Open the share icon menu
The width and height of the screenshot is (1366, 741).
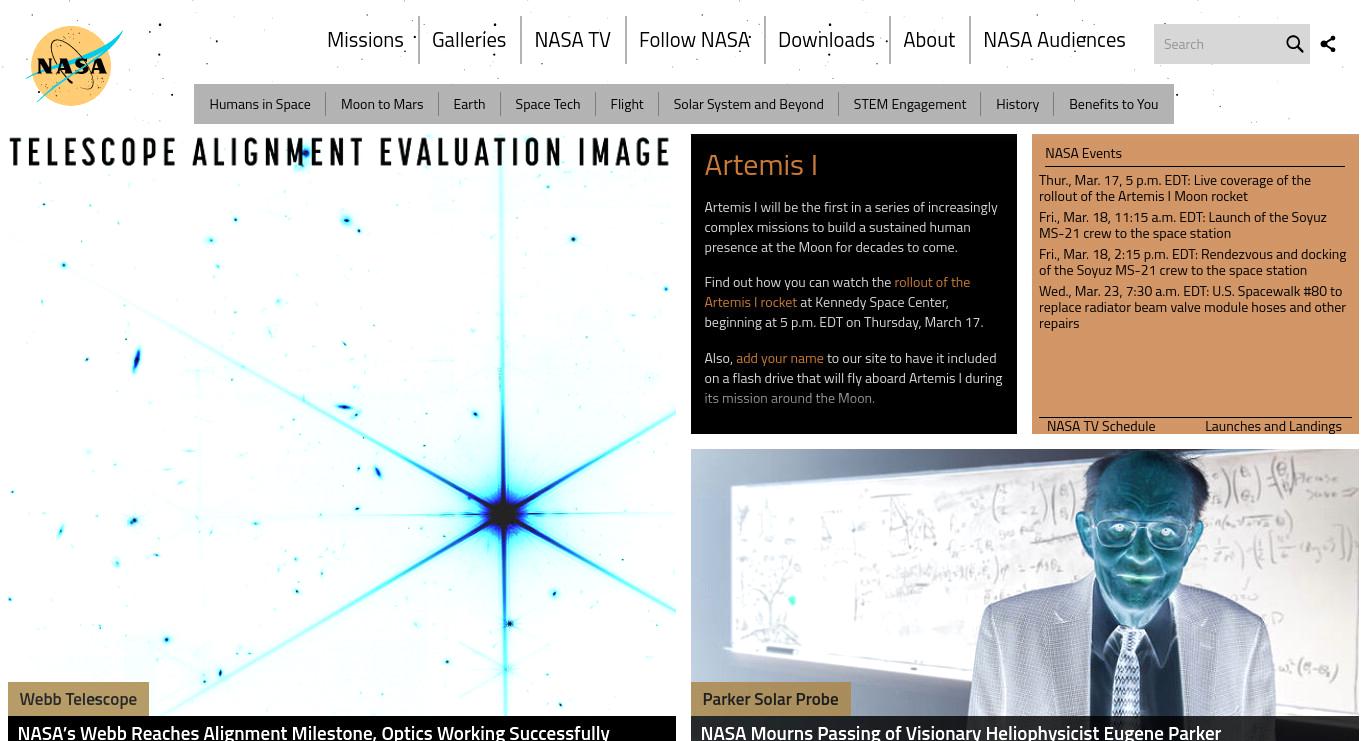click(1328, 44)
